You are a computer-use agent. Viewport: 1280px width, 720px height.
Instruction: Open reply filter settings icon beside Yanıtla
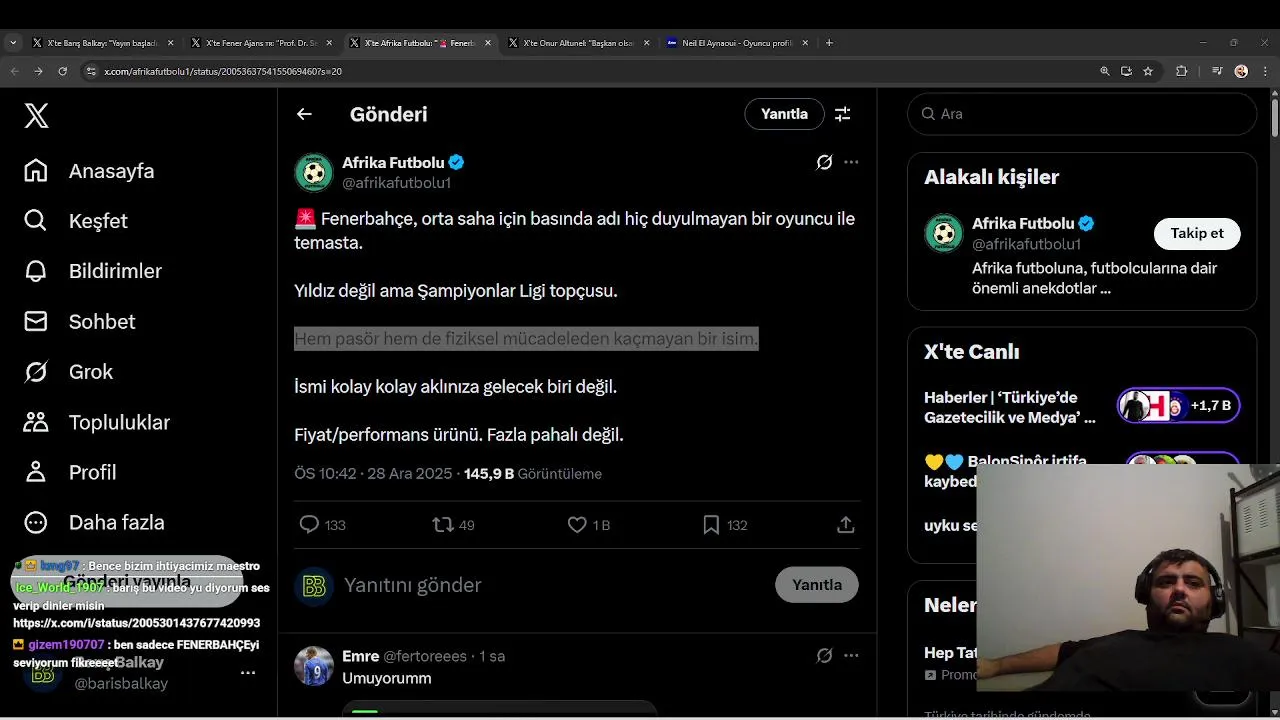(x=843, y=114)
